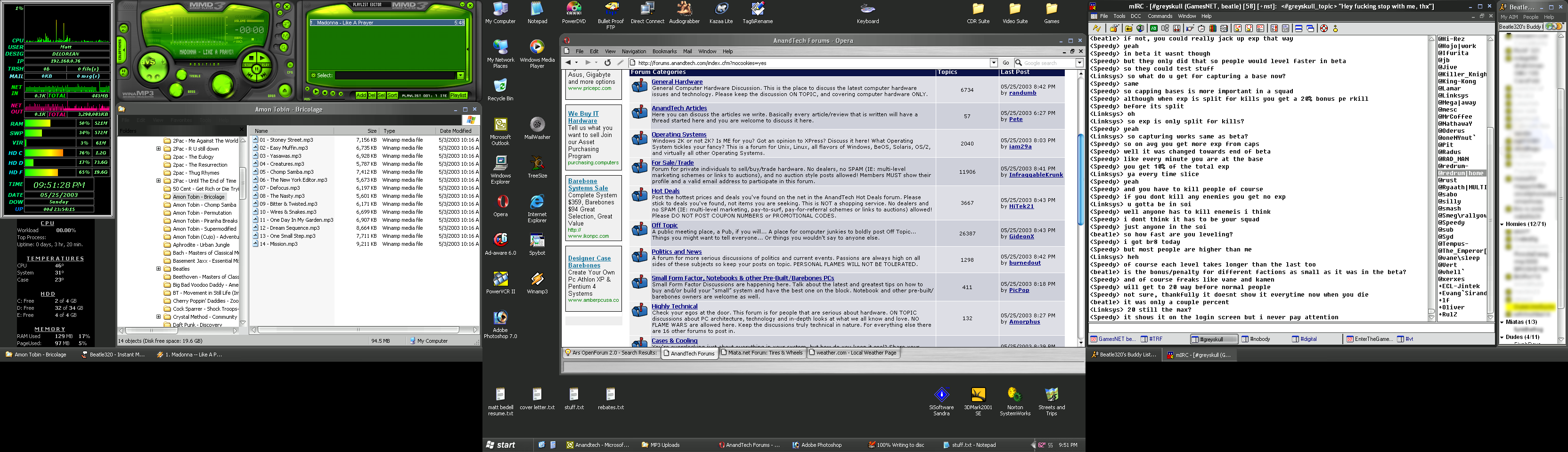Click the Del button in Playlist Editor

372,96
